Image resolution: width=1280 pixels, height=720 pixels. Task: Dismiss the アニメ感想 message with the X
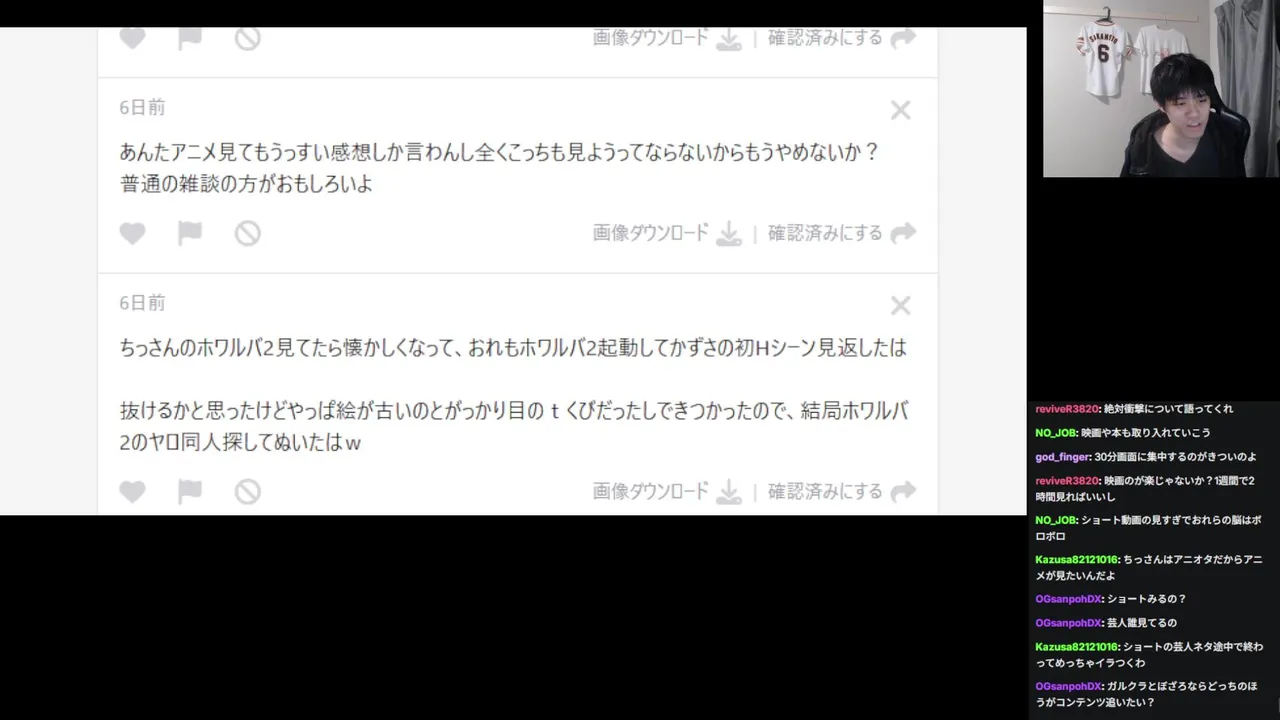[901, 110]
